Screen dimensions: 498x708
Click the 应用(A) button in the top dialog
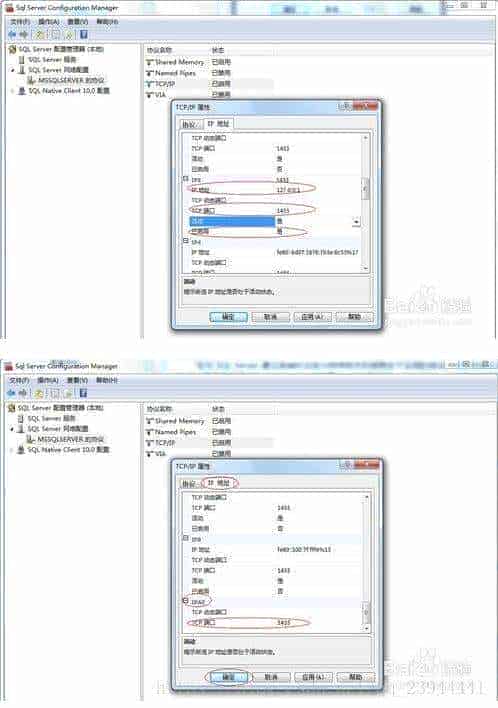[x=313, y=317]
